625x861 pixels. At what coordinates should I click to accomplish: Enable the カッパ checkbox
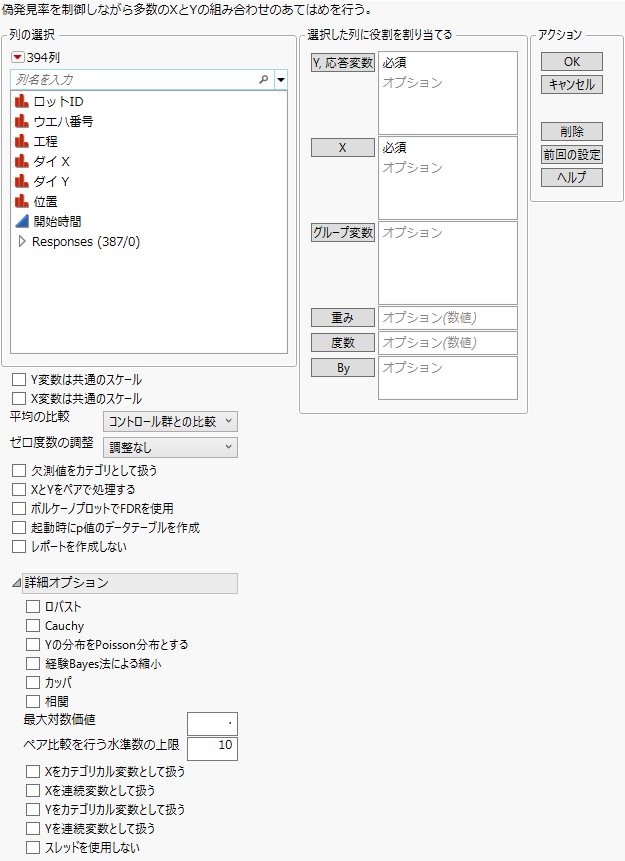pos(33,683)
